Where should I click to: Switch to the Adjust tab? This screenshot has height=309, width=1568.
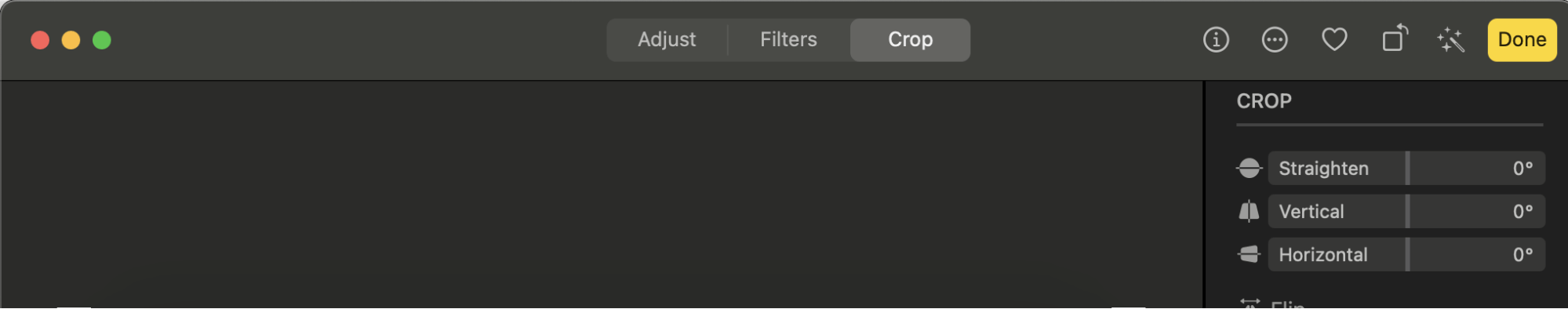point(667,39)
